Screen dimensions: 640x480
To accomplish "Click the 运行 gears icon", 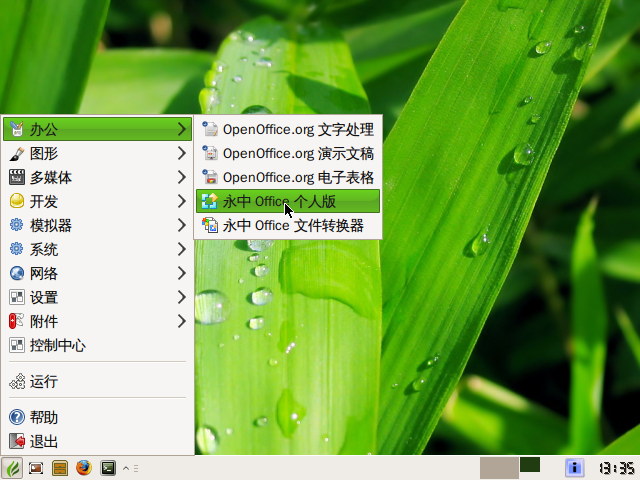I will pos(17,382).
